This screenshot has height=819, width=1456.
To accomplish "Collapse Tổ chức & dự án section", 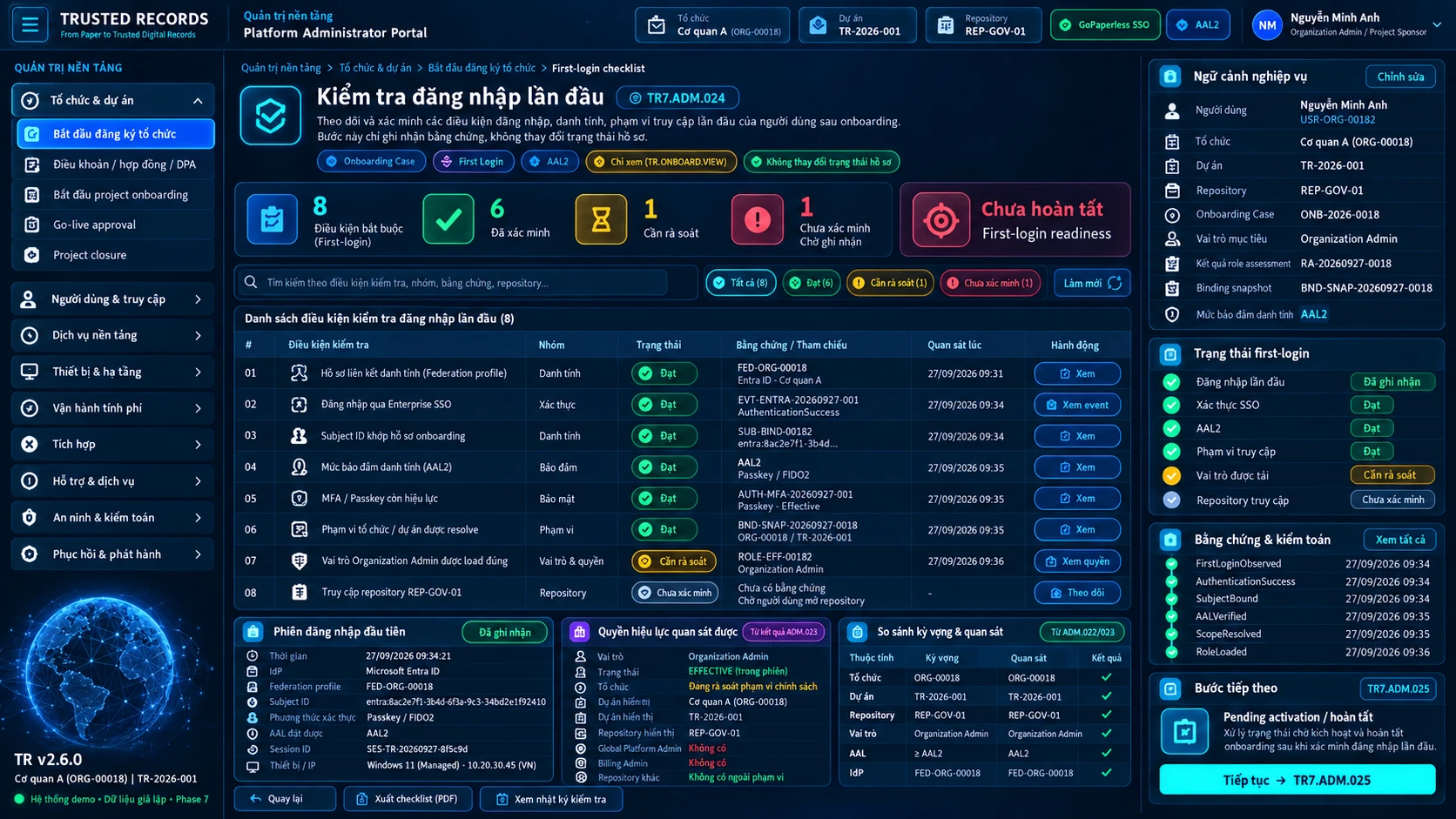I will [x=198, y=101].
